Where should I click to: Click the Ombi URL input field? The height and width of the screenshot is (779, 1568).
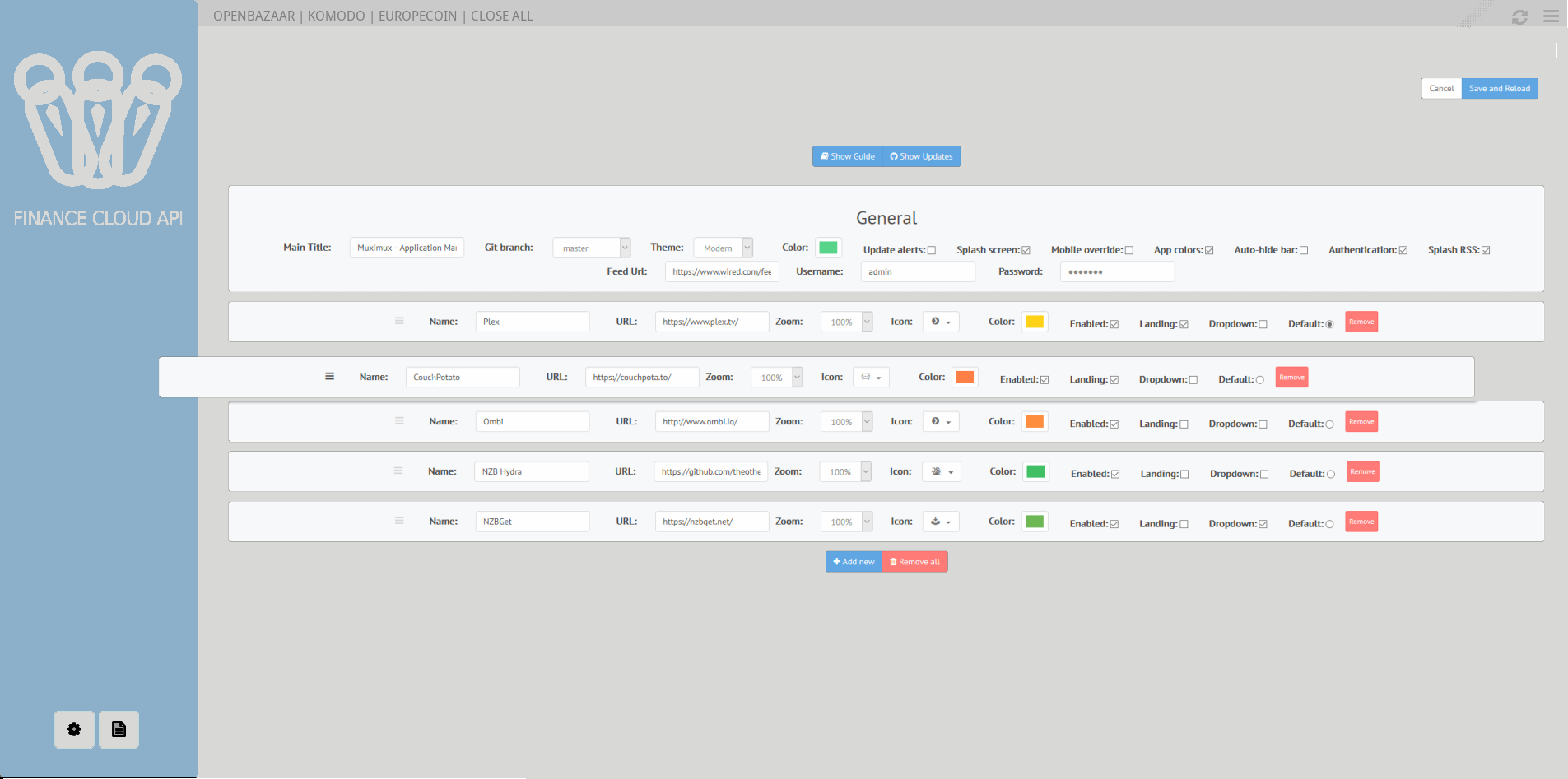pos(712,421)
